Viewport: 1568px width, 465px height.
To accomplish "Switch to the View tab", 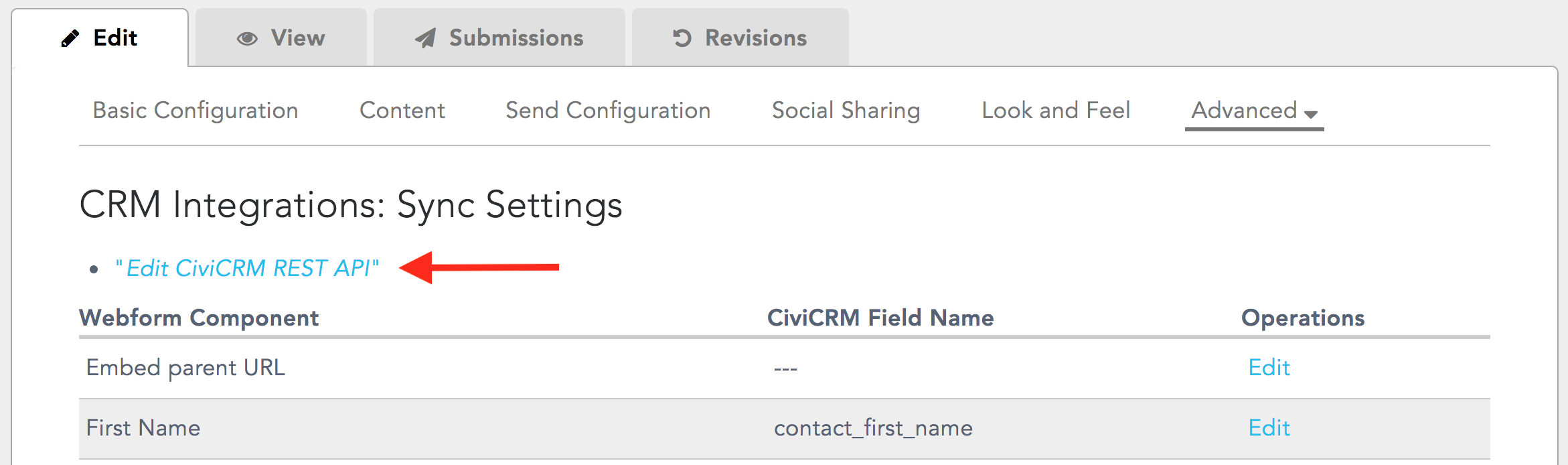I will click(281, 38).
